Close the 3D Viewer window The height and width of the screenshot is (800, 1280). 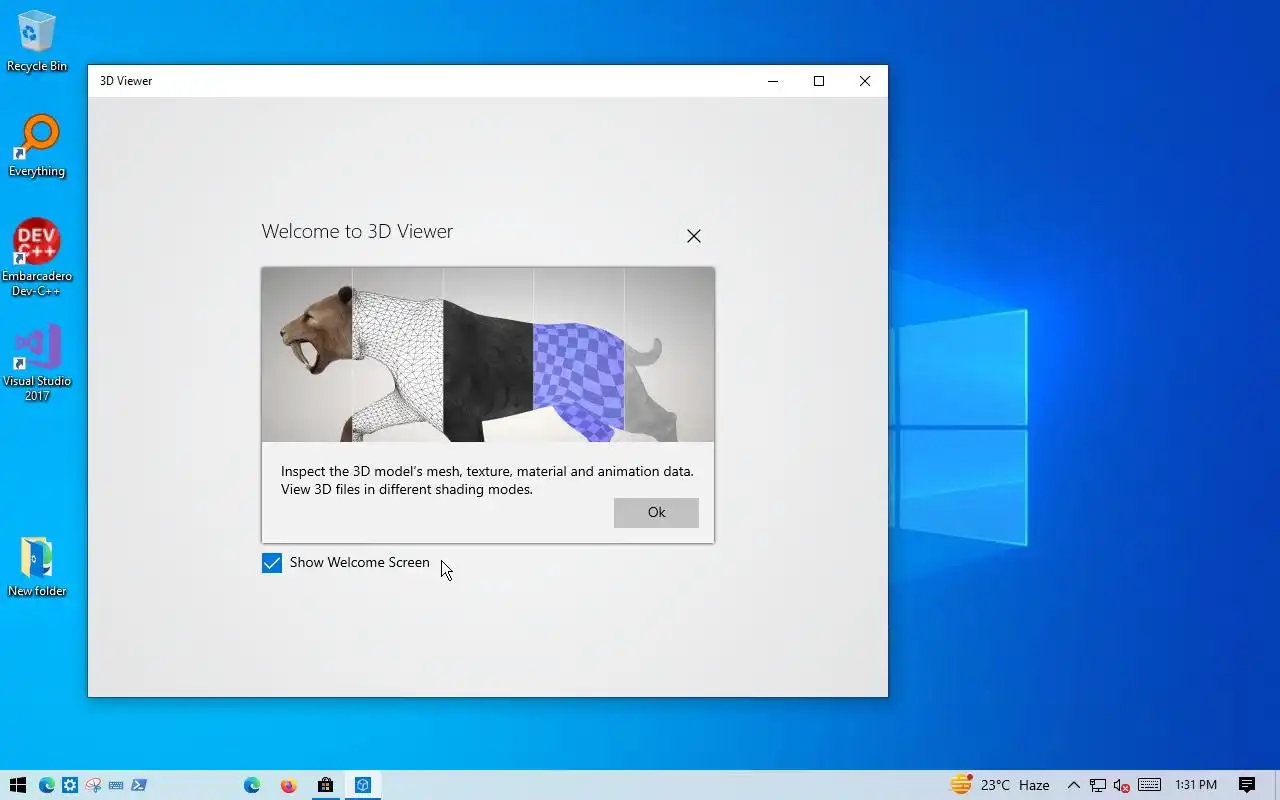[x=865, y=81]
